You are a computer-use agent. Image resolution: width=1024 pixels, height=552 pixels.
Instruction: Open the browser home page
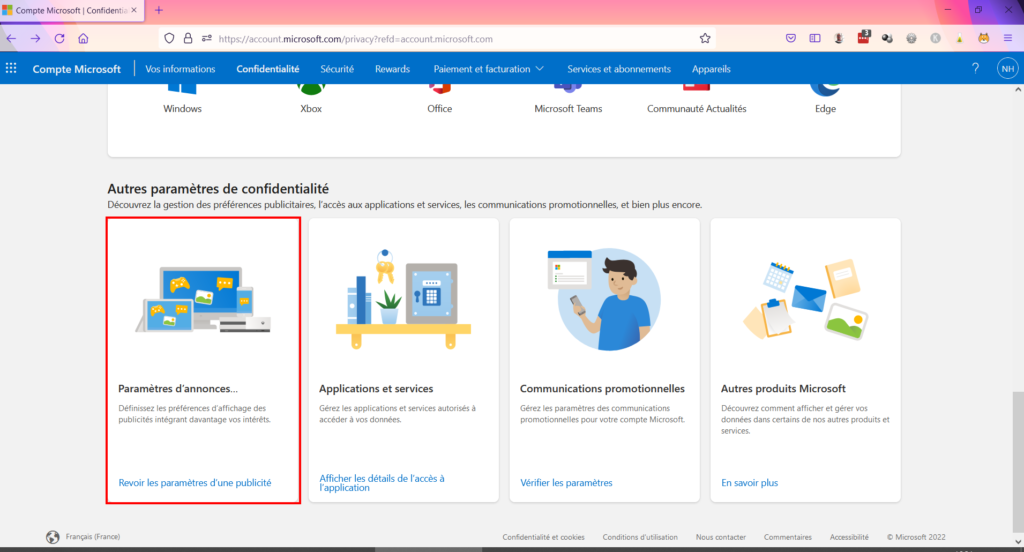pos(83,39)
